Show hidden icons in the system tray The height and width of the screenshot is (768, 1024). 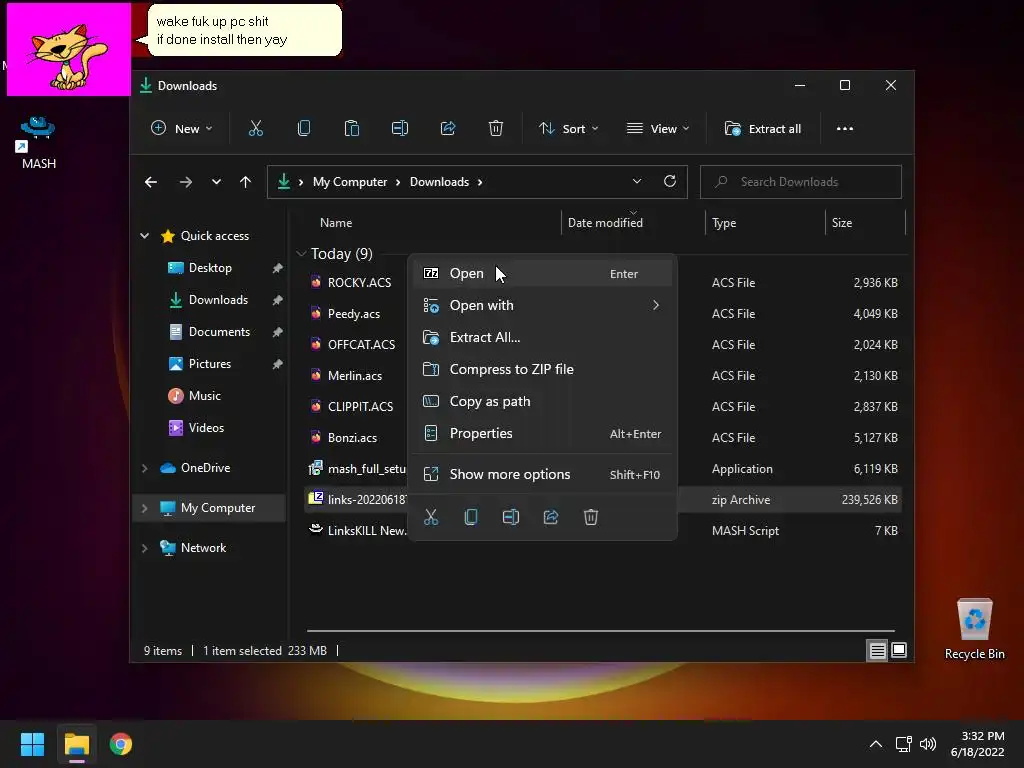point(876,744)
